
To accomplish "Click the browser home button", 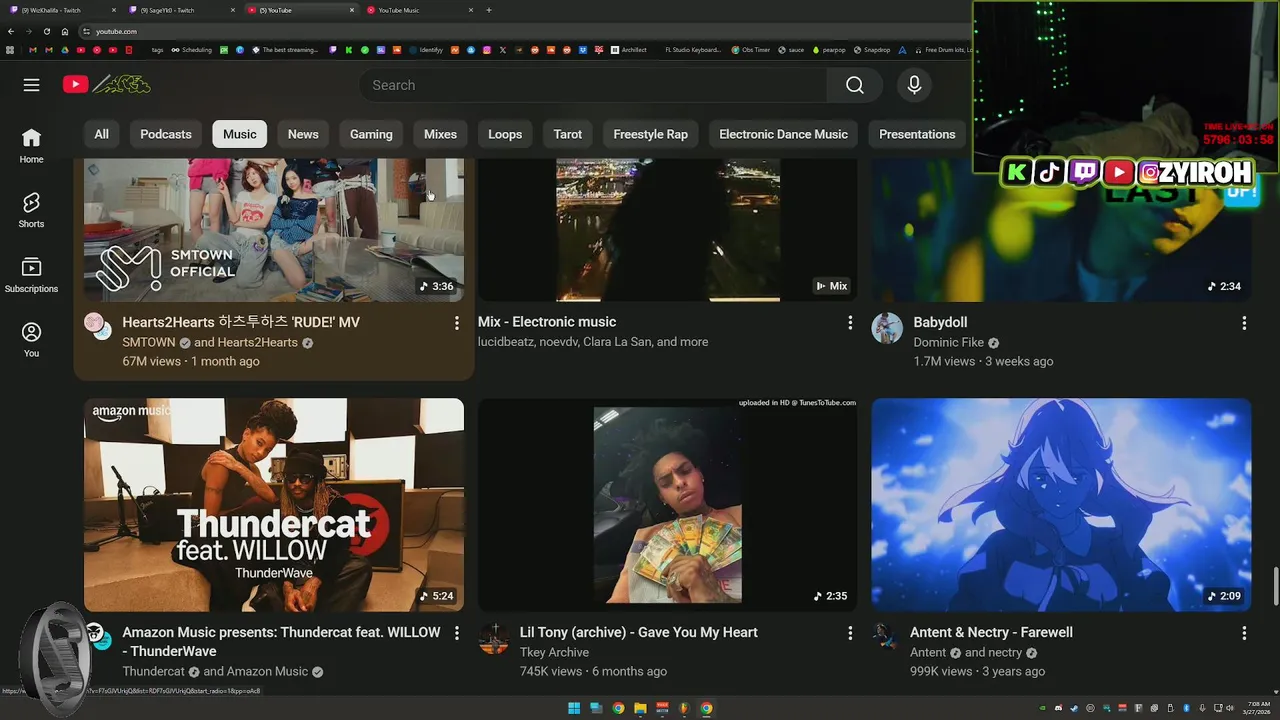I will pos(65,31).
